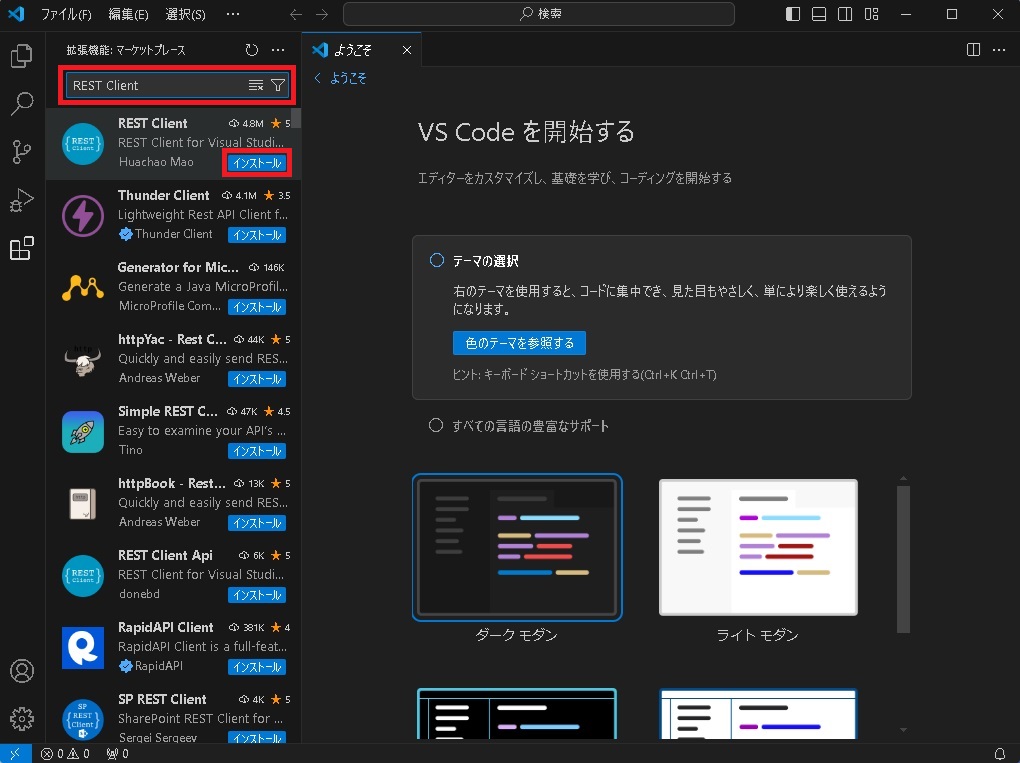The height and width of the screenshot is (763, 1020).
Task: Toggle the bottom panel layout icon
Action: click(x=819, y=14)
